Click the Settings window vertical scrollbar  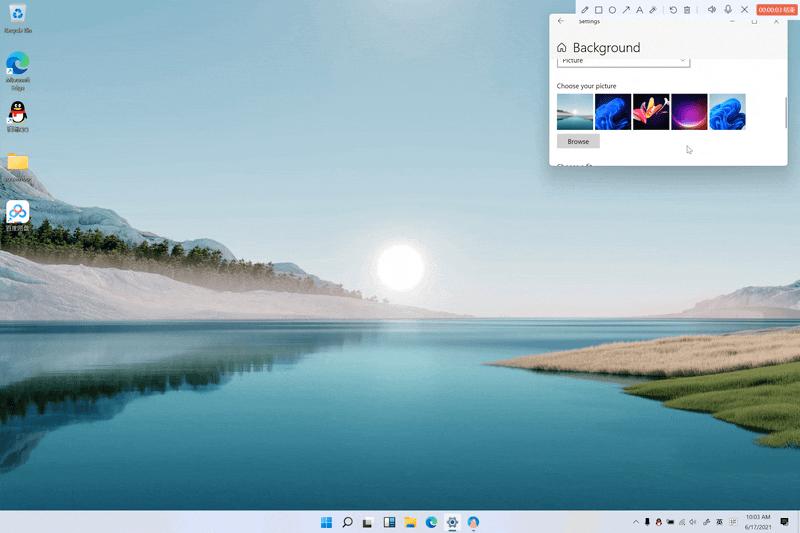click(786, 112)
